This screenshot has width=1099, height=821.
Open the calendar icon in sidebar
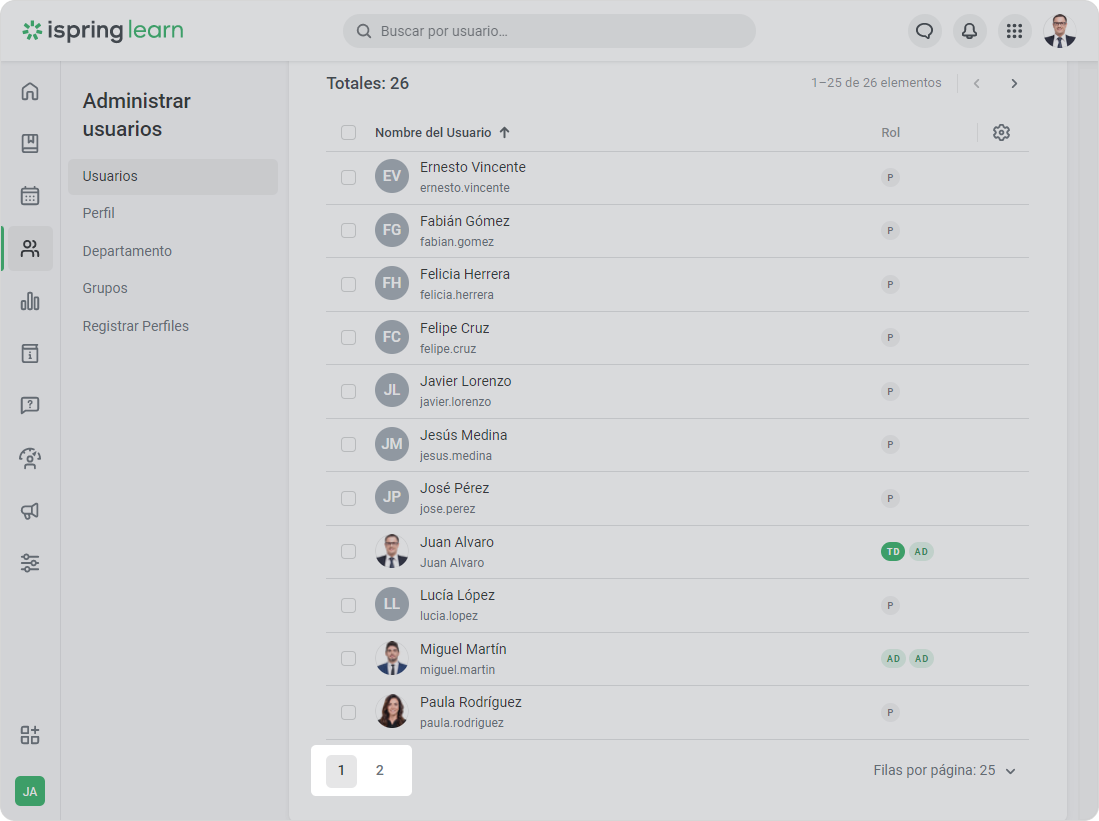tap(30, 196)
